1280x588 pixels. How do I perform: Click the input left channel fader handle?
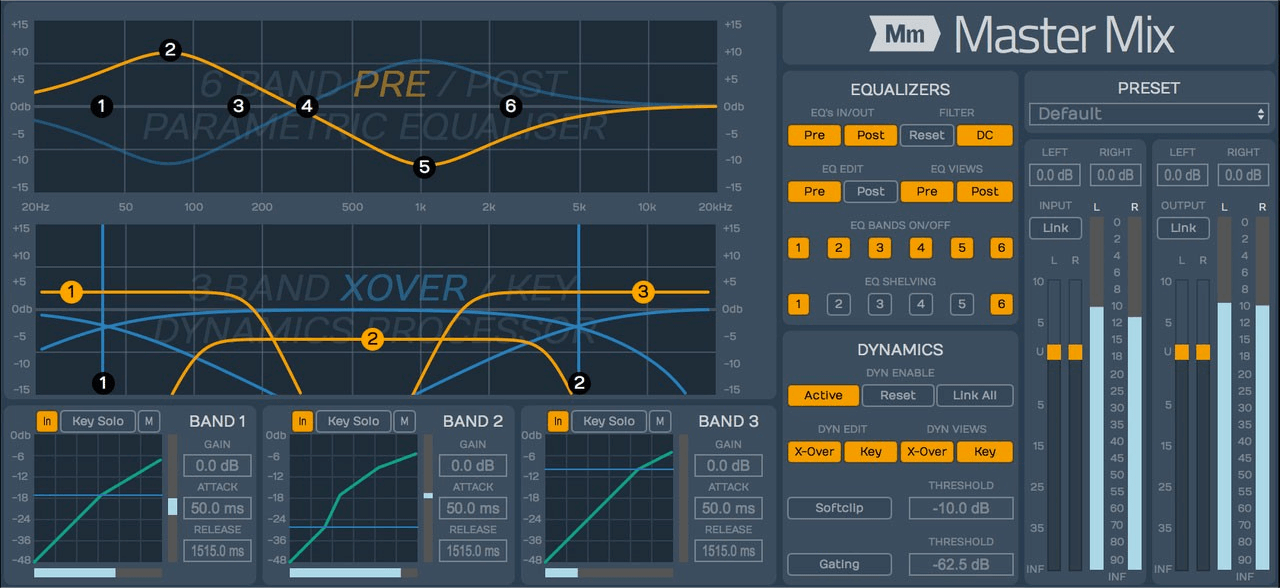1053,352
